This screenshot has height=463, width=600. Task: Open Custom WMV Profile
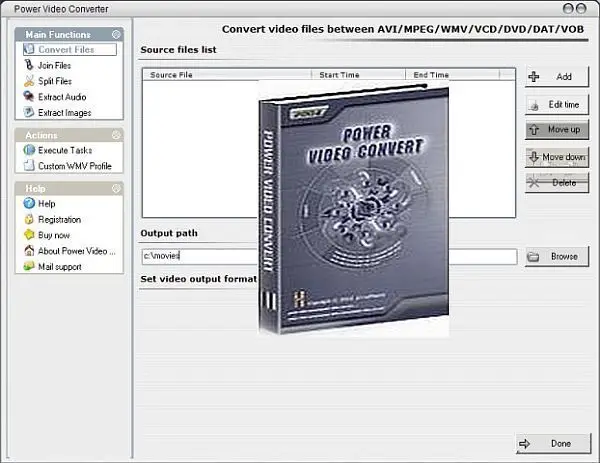[75, 166]
